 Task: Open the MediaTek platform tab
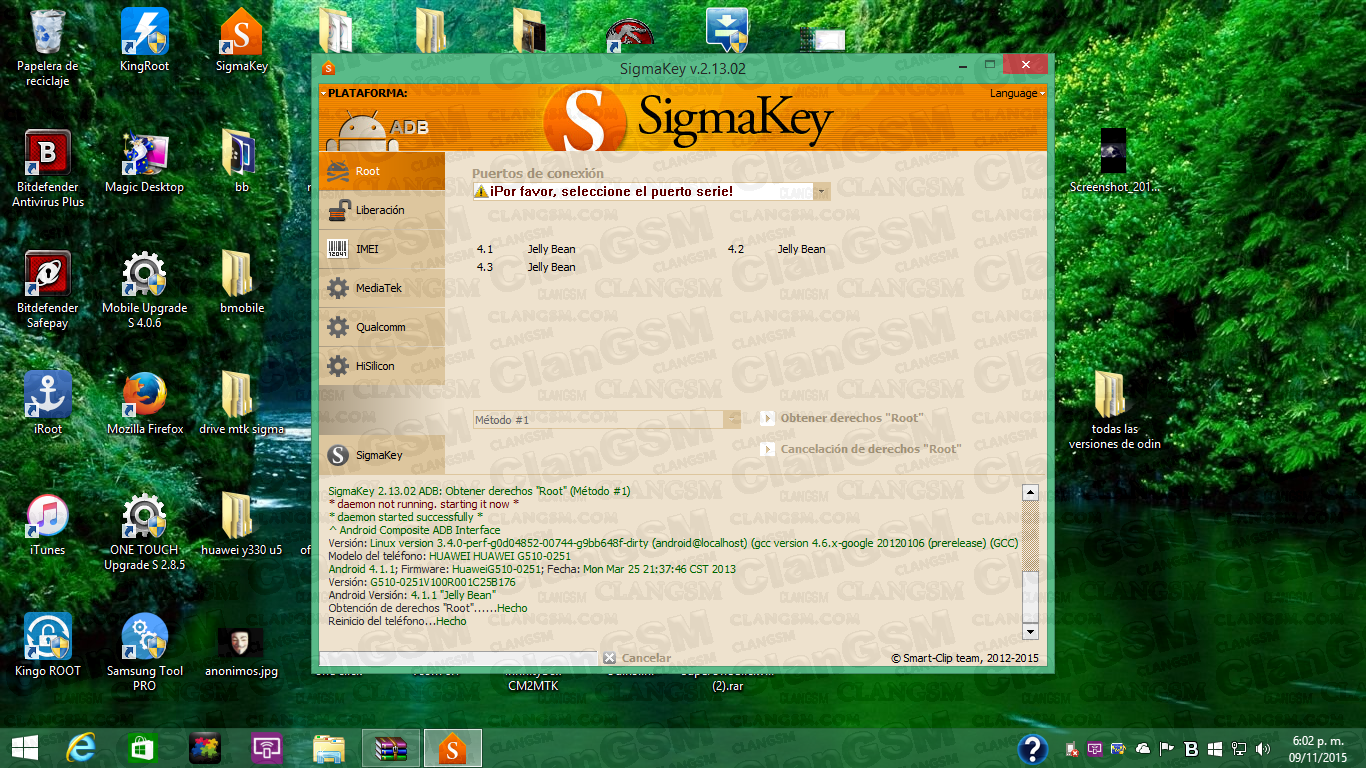click(x=382, y=288)
